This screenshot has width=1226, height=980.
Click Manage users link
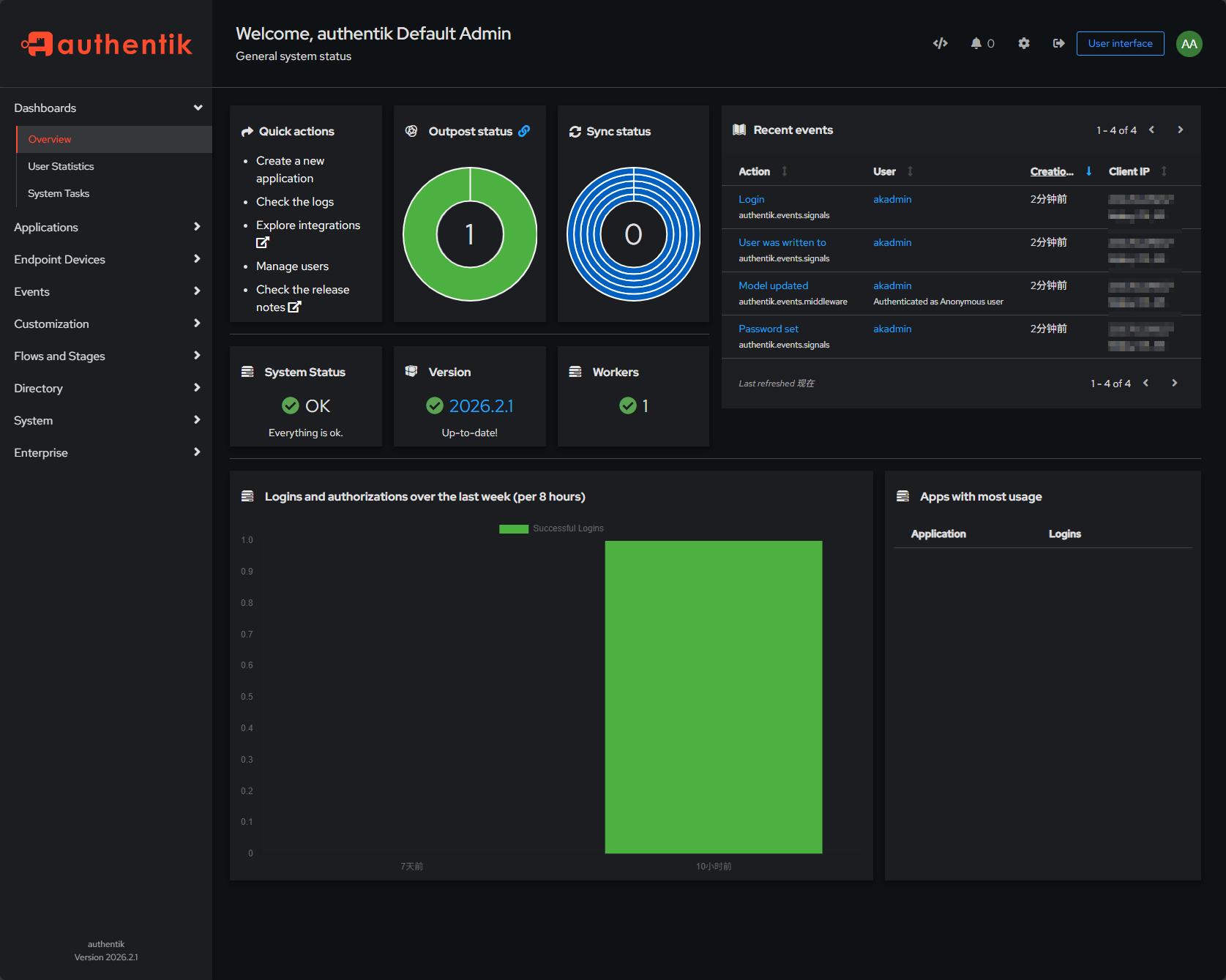pos(292,266)
